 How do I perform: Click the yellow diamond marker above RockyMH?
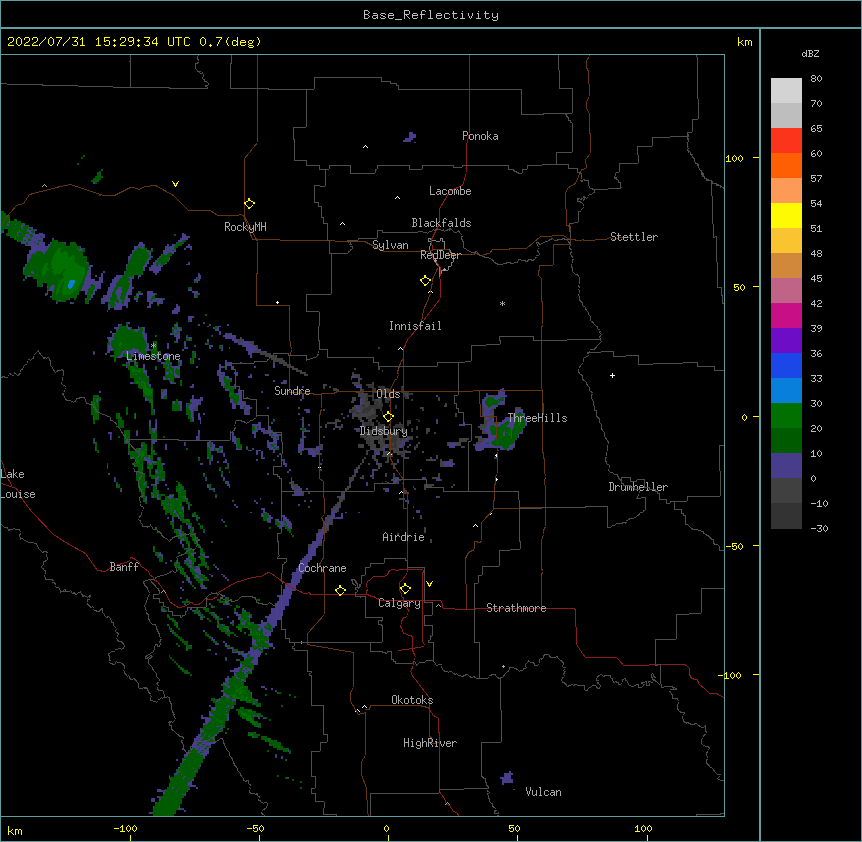[249, 204]
